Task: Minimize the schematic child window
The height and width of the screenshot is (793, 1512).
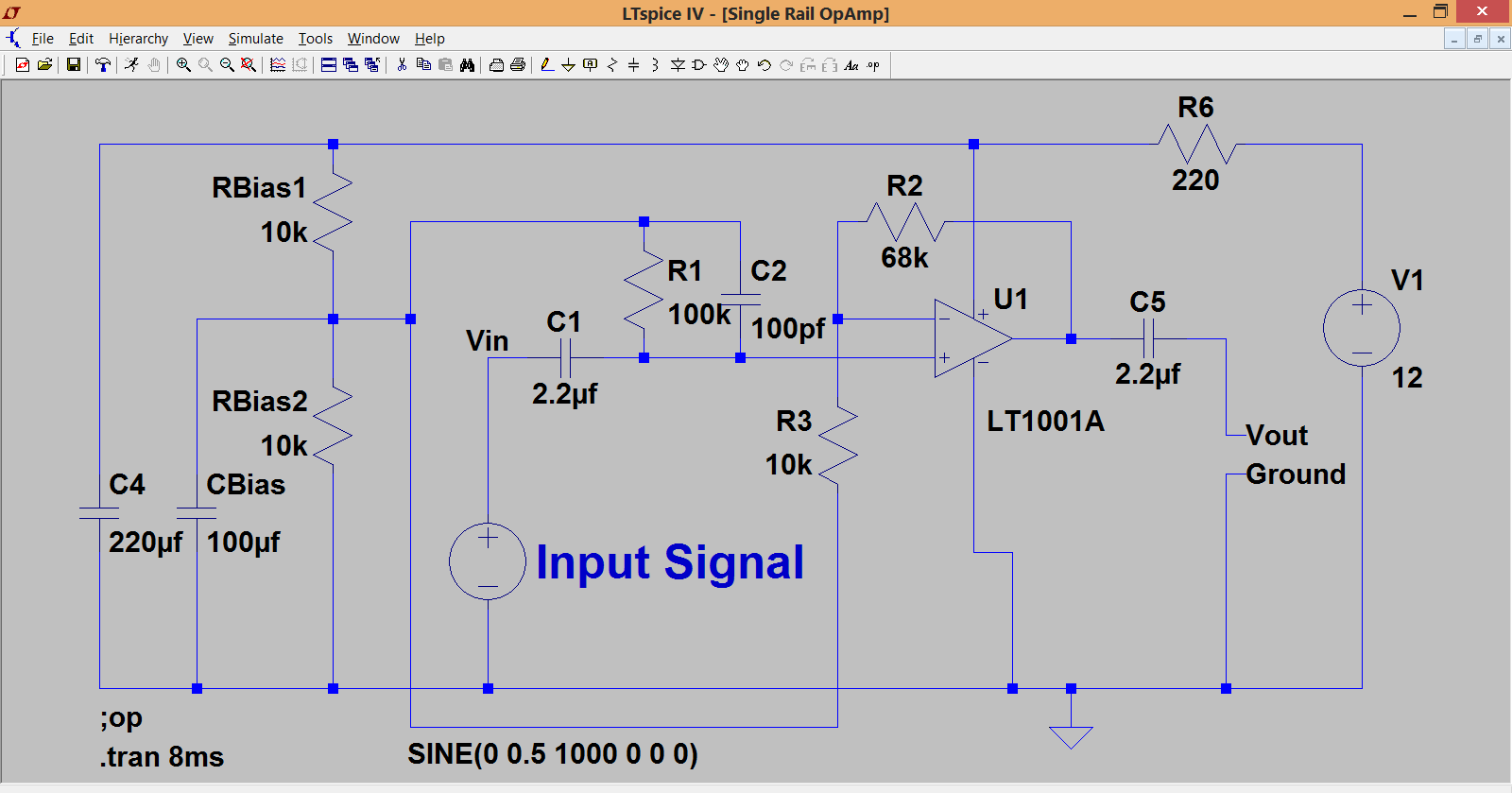Action: (x=1454, y=39)
